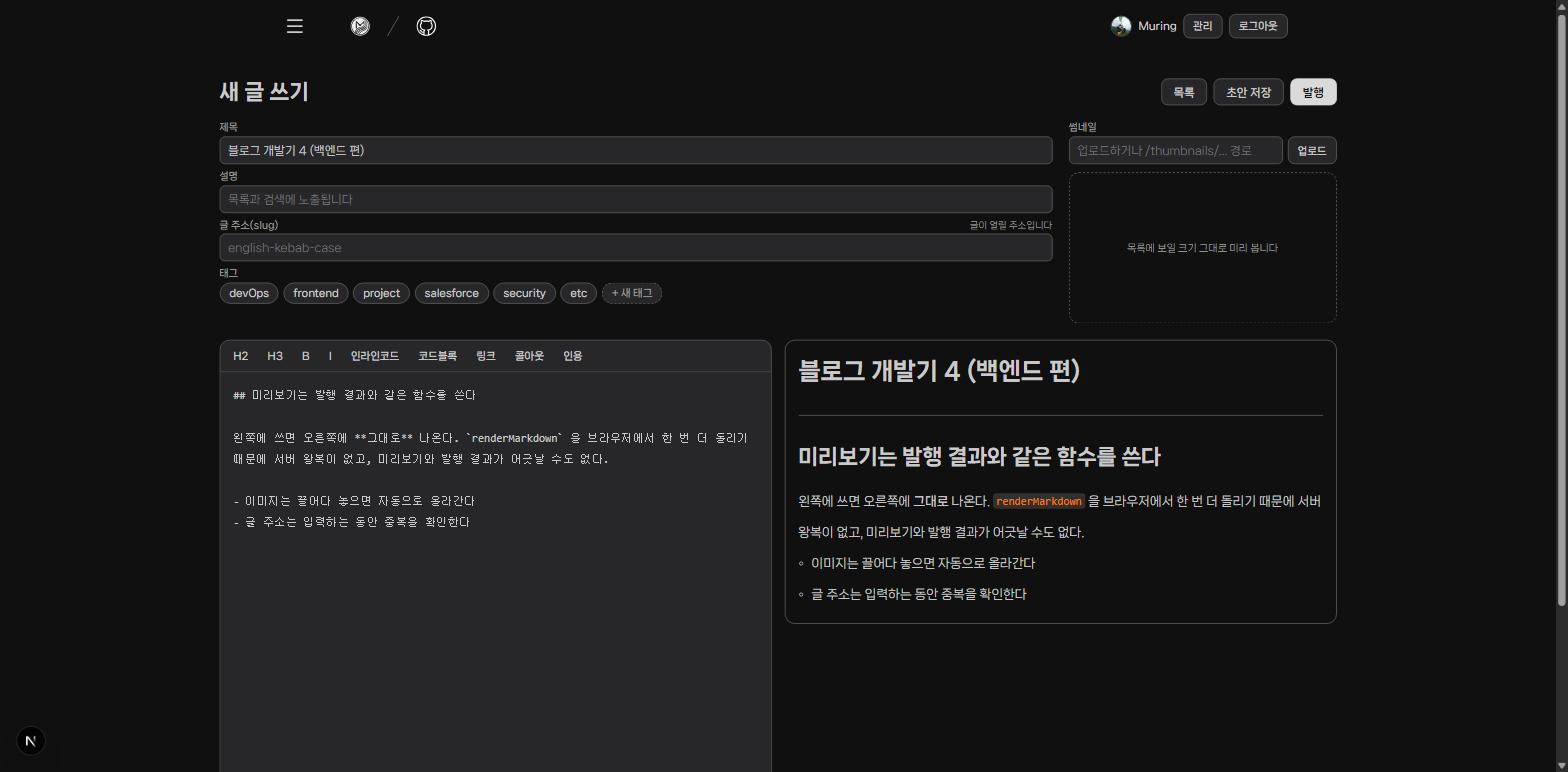Click the thumbnail preview dashed area
Screen dimensions: 1568x772
point(1203,248)
